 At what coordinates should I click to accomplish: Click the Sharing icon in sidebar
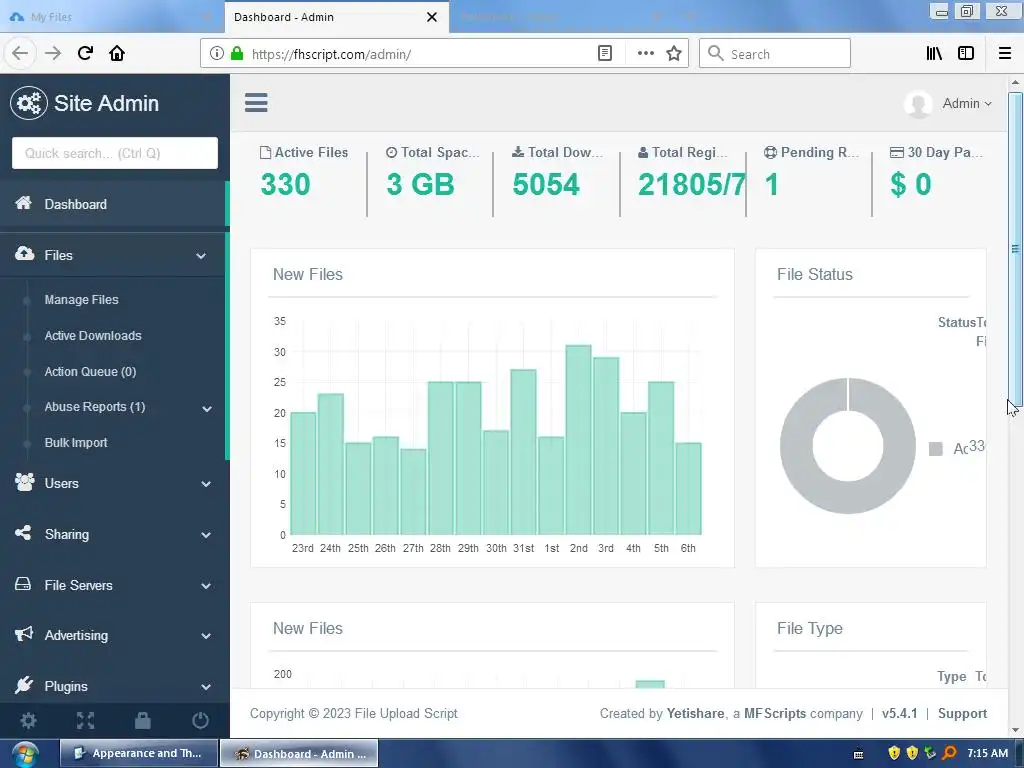coord(23,533)
